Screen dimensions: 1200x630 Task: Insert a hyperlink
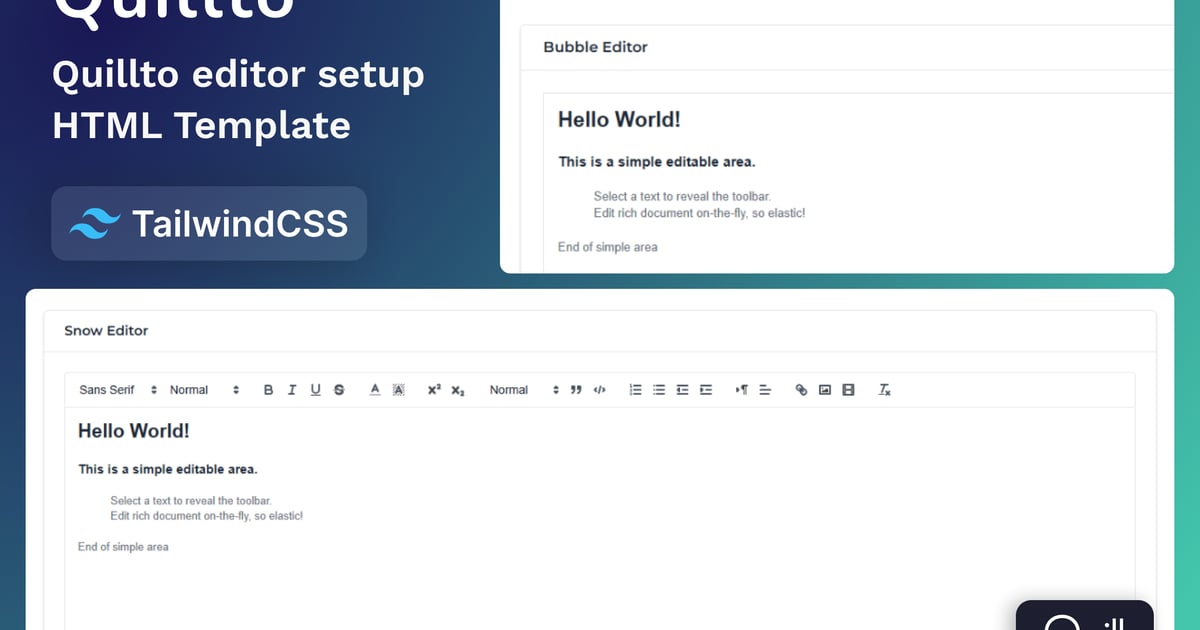[x=801, y=390]
